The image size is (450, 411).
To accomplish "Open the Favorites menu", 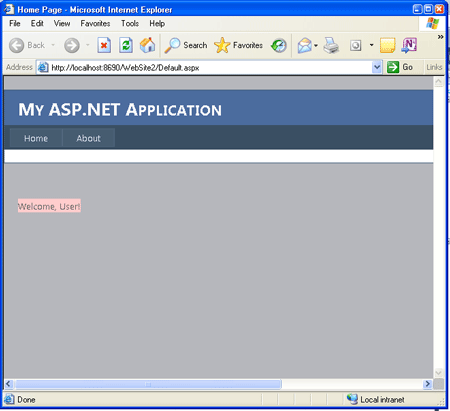I will tap(95, 24).
